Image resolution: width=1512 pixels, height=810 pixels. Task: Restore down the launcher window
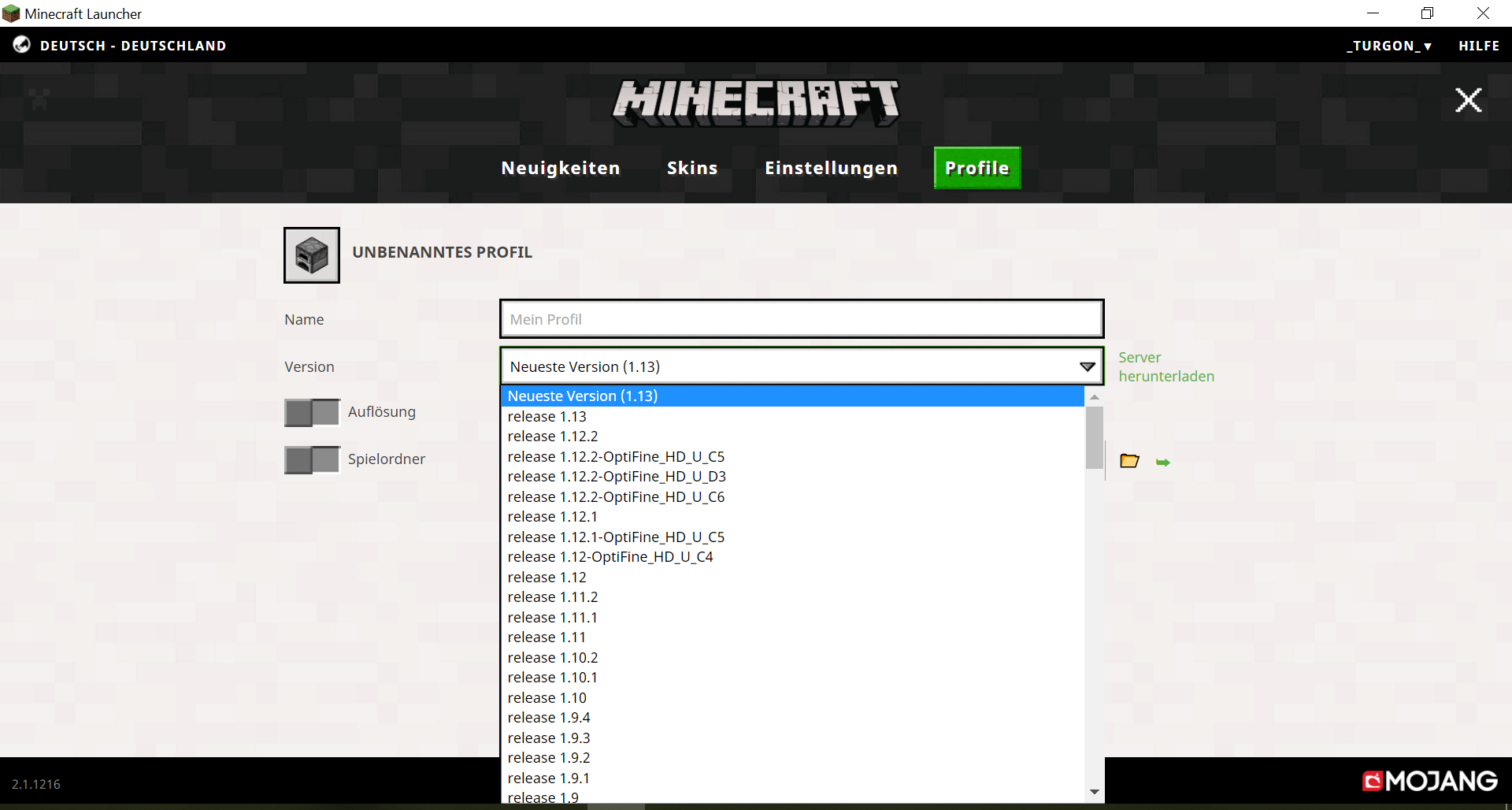(1427, 13)
